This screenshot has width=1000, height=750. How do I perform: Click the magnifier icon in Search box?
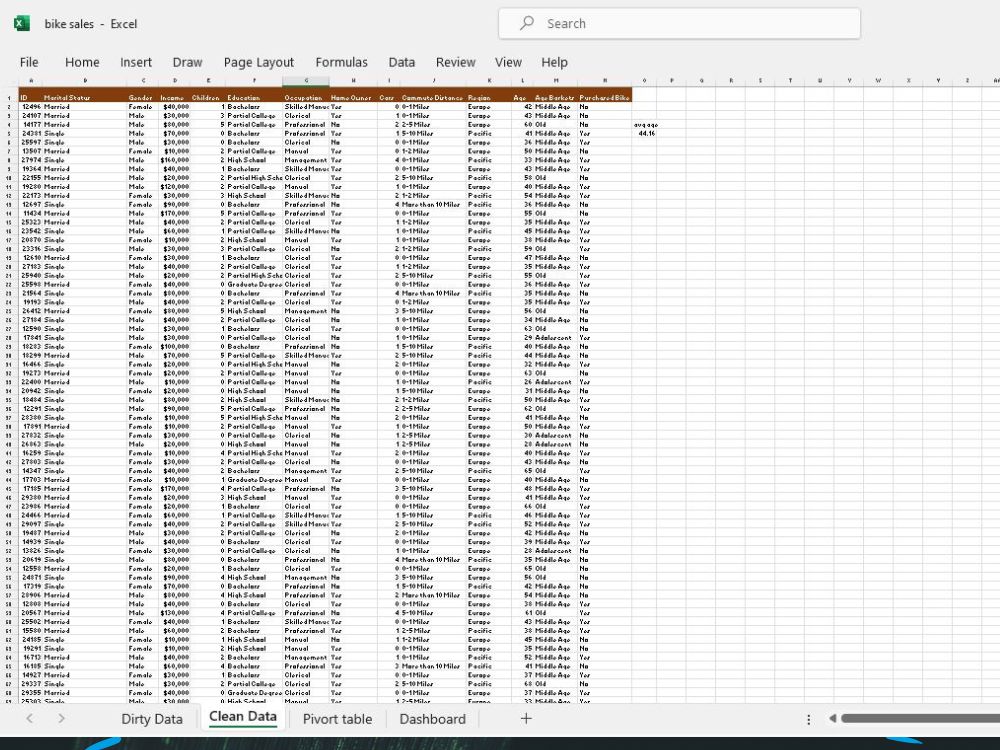click(x=527, y=24)
